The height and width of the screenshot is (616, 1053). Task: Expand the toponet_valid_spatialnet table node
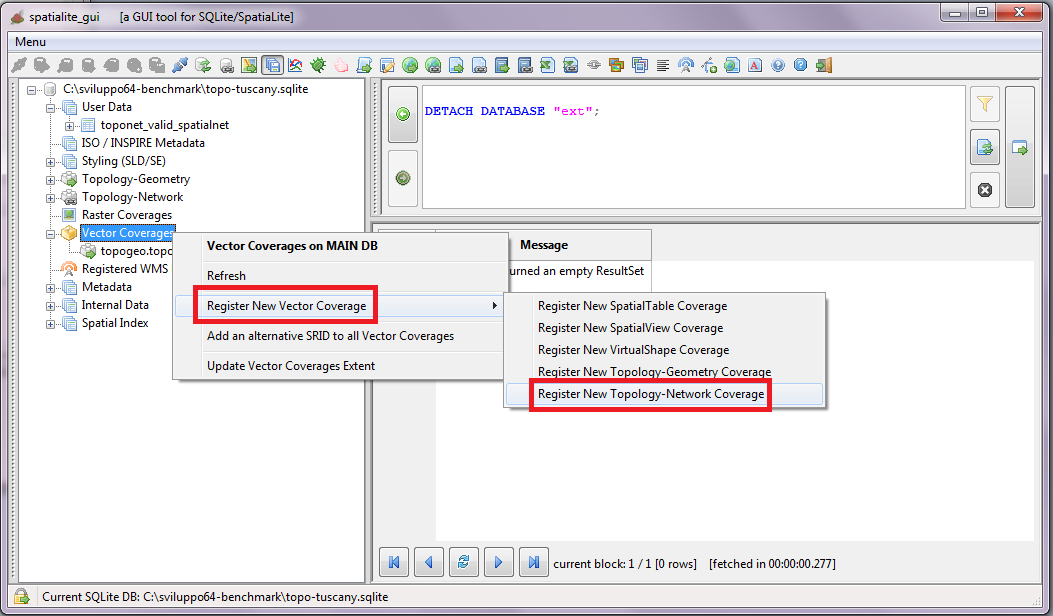tap(69, 126)
